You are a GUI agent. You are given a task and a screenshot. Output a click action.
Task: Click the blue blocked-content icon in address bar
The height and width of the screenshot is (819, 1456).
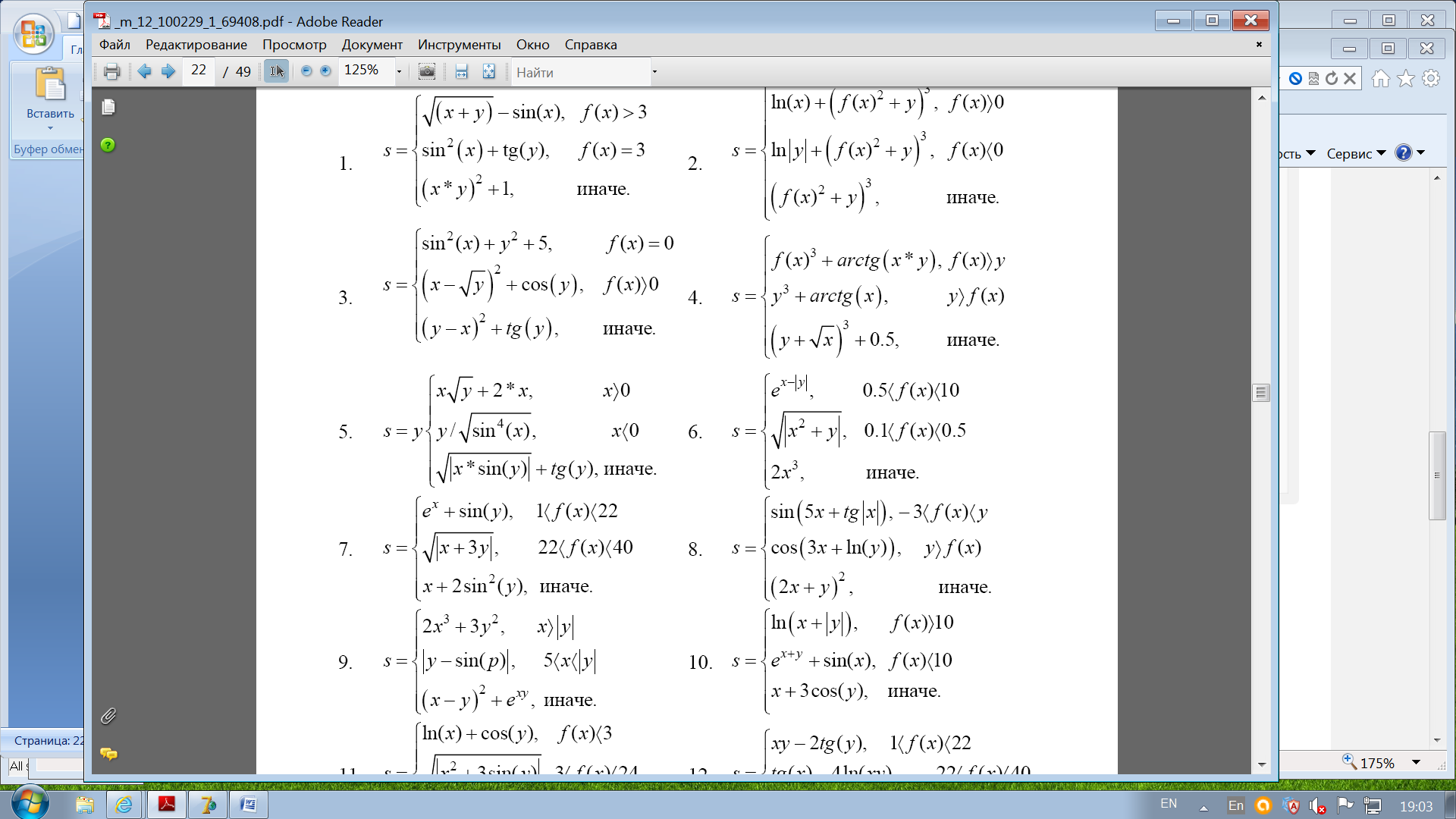[x=1295, y=78]
